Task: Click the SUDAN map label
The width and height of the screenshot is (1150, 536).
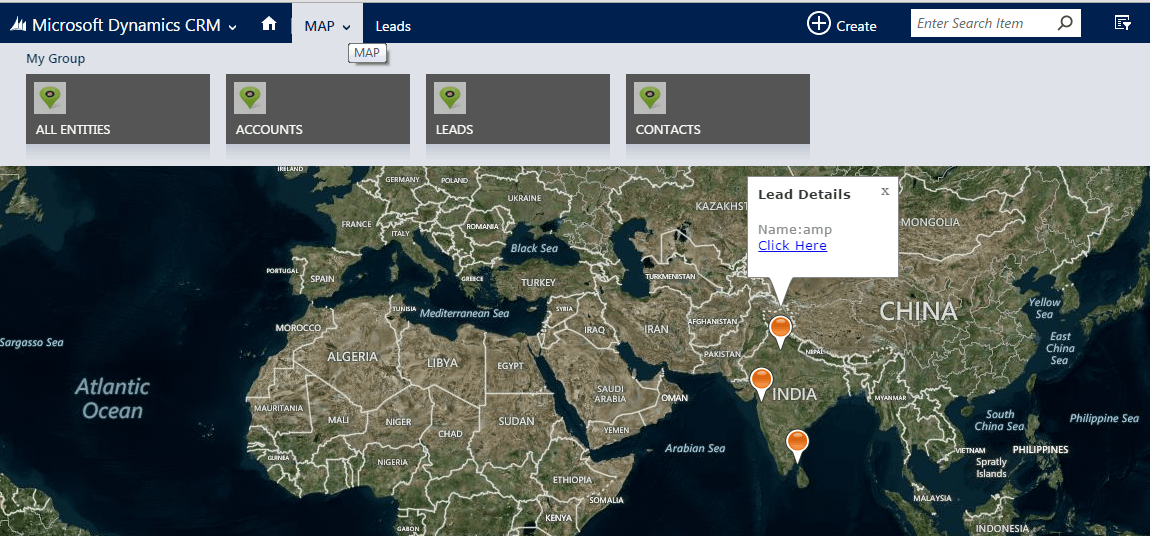Action: [516, 421]
